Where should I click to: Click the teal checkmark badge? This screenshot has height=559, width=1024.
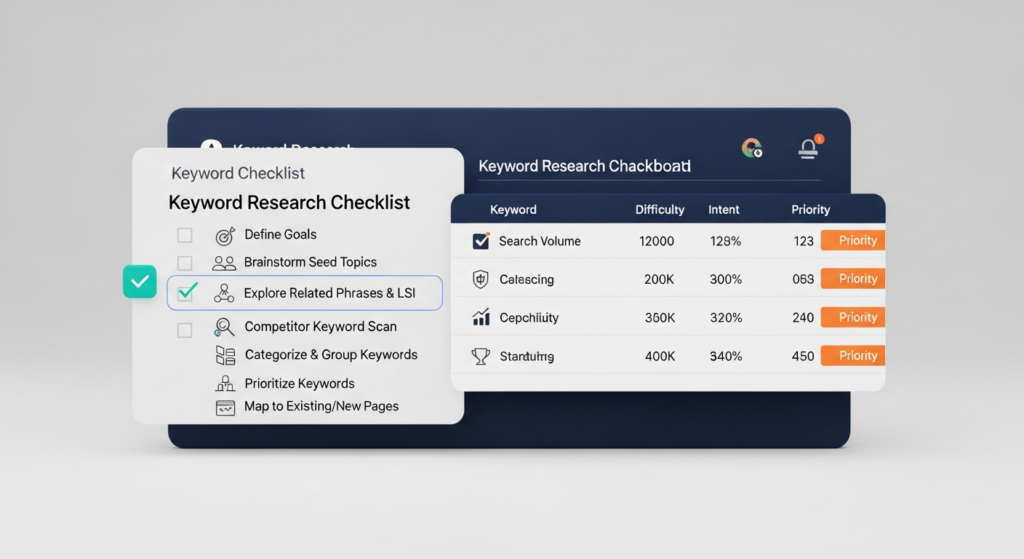click(x=140, y=281)
